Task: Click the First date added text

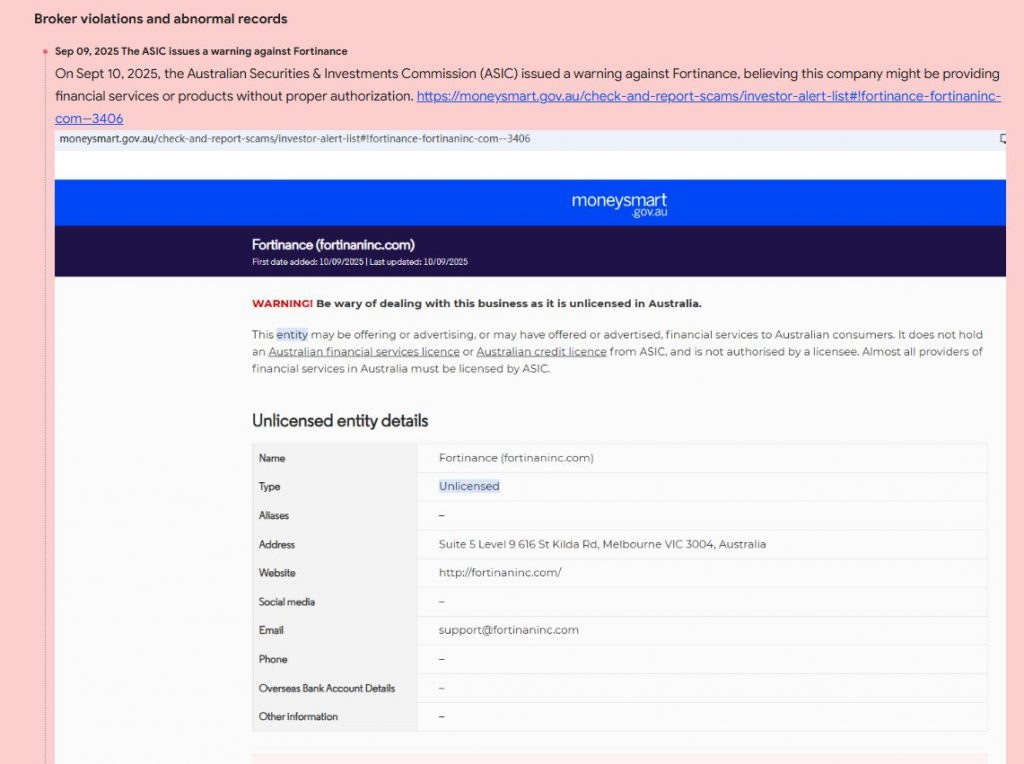Action: coord(308,262)
